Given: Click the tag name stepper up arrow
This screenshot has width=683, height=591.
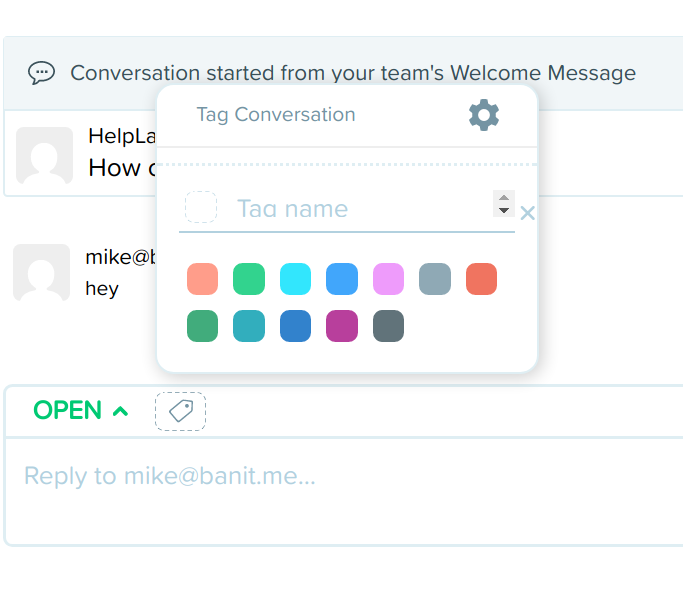Looking at the screenshot, I should click(x=504, y=197).
